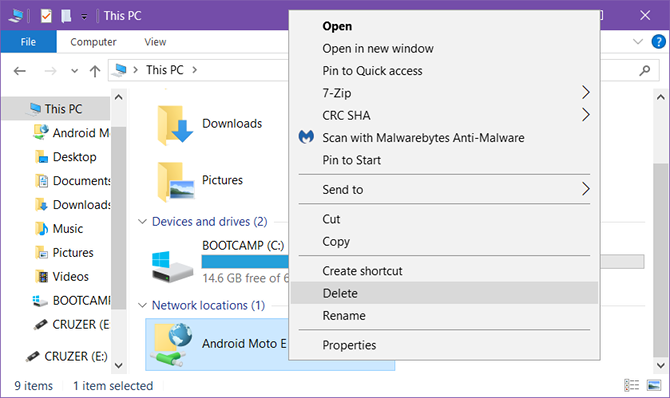Choose Open in new window
This screenshot has height=398, width=670.
[444, 48]
